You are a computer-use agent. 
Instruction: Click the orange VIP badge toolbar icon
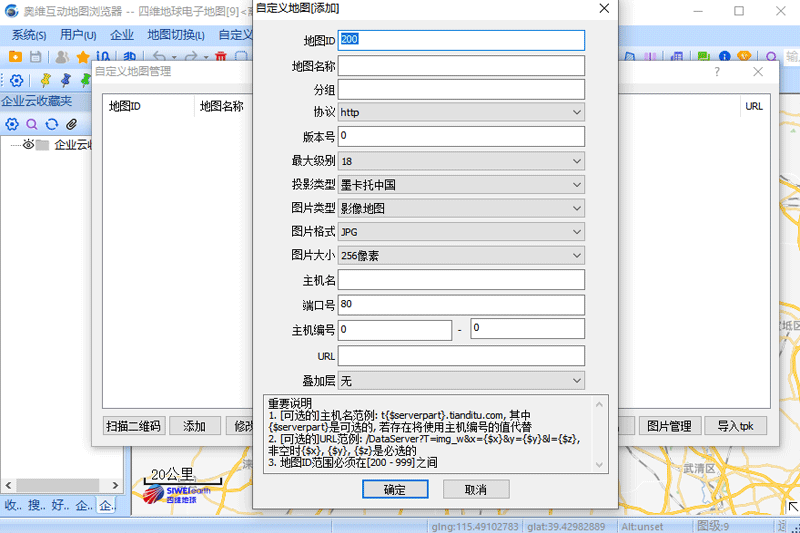744,57
